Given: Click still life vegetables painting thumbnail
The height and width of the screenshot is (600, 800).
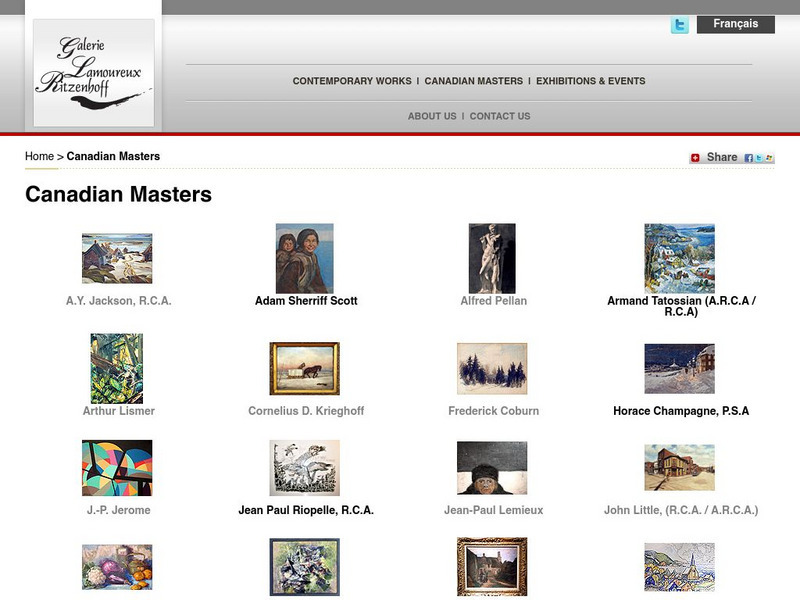Looking at the screenshot, I should pyautogui.click(x=117, y=567).
